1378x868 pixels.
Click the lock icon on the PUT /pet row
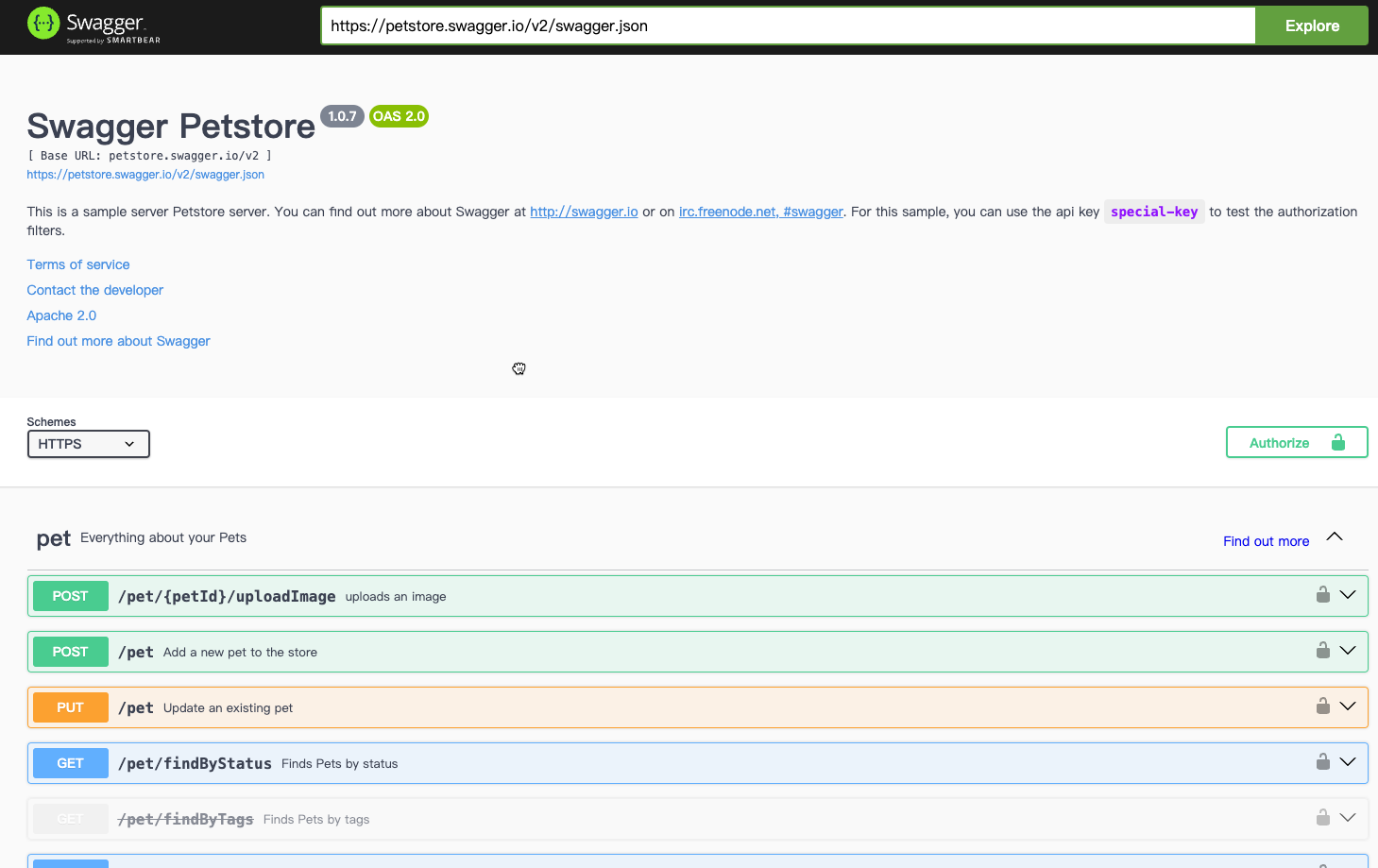[x=1321, y=706]
